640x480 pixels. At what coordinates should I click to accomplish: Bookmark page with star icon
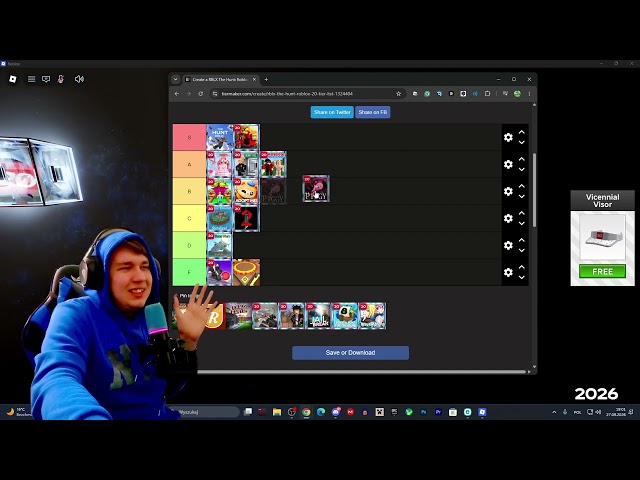(x=398, y=94)
